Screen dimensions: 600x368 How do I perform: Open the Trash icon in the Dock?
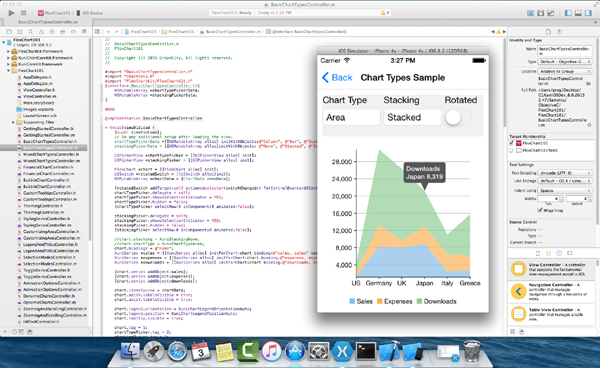(x=472, y=351)
